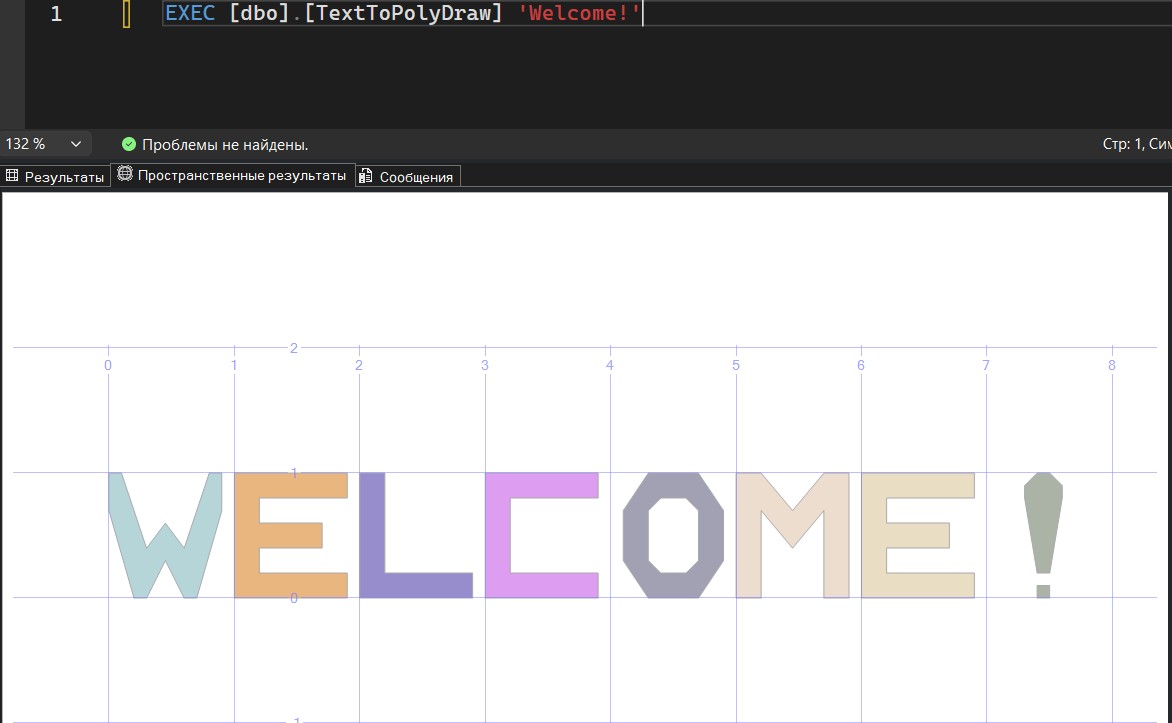Click the 'Welcome!' string literal

click(x=578, y=14)
